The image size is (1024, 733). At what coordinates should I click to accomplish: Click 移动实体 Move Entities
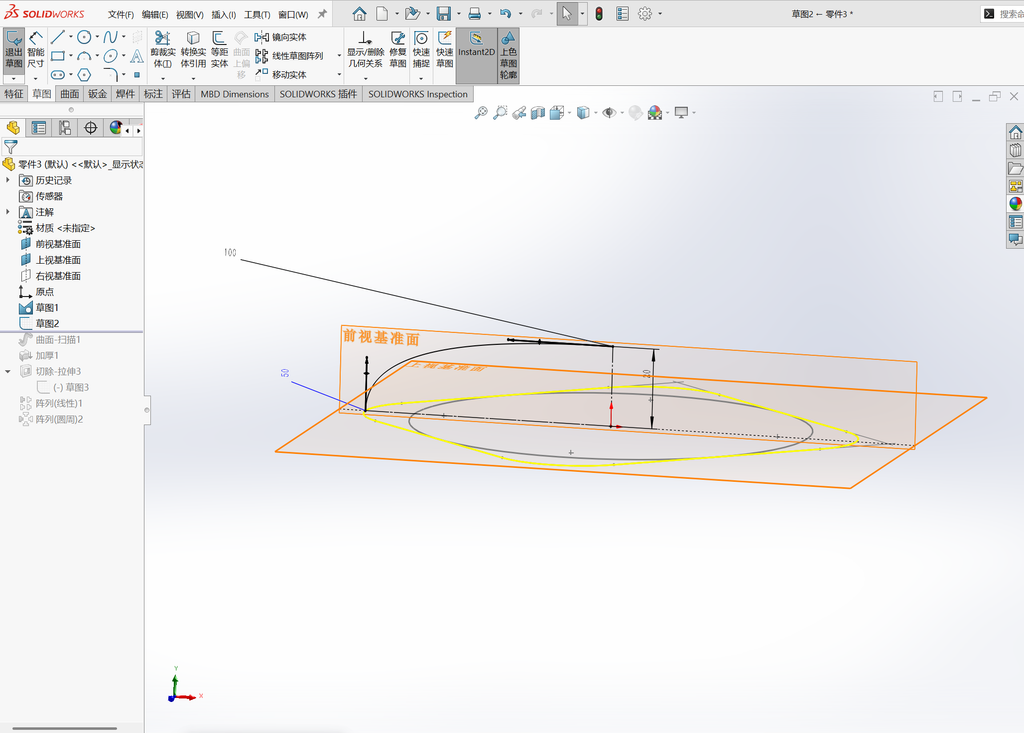pyautogui.click(x=281, y=74)
